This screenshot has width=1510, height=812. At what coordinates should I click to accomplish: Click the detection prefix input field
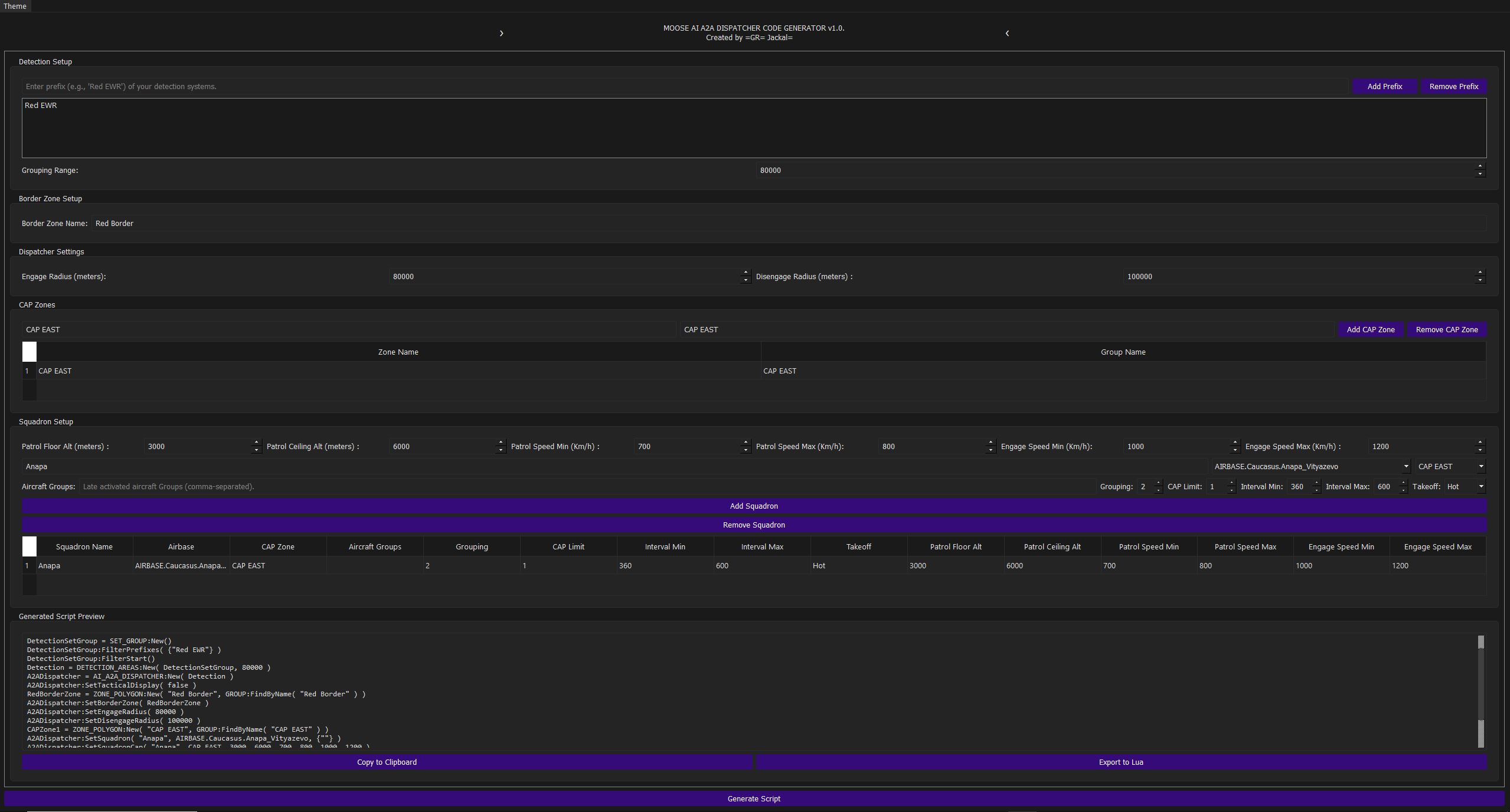click(x=685, y=86)
